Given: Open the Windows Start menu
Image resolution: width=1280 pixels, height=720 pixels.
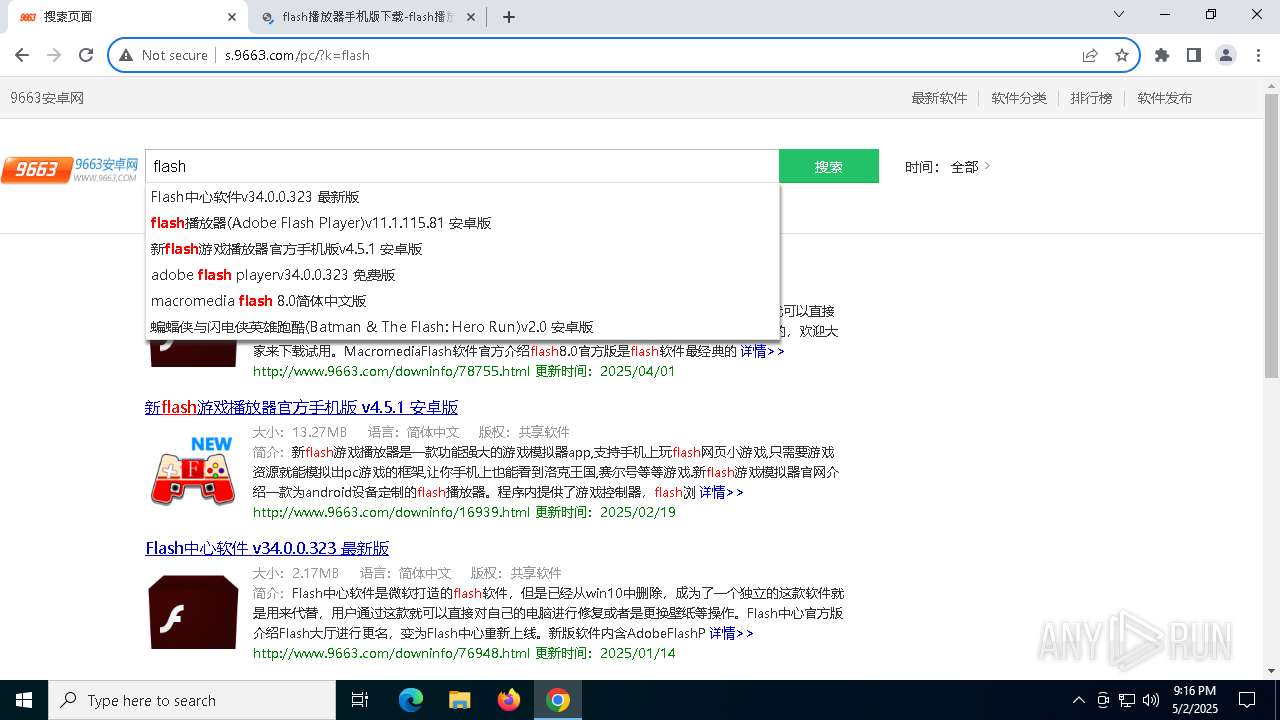Looking at the screenshot, I should [x=24, y=700].
